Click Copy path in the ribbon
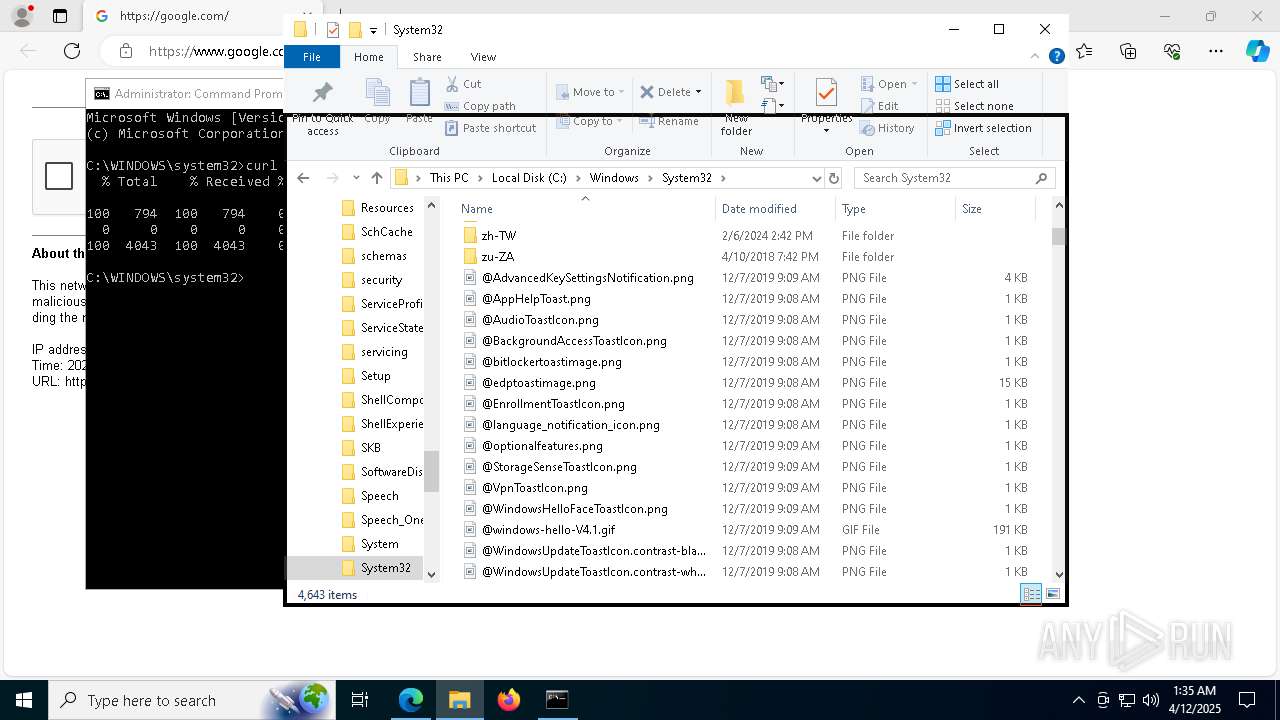Image resolution: width=1280 pixels, height=720 pixels. [480, 106]
